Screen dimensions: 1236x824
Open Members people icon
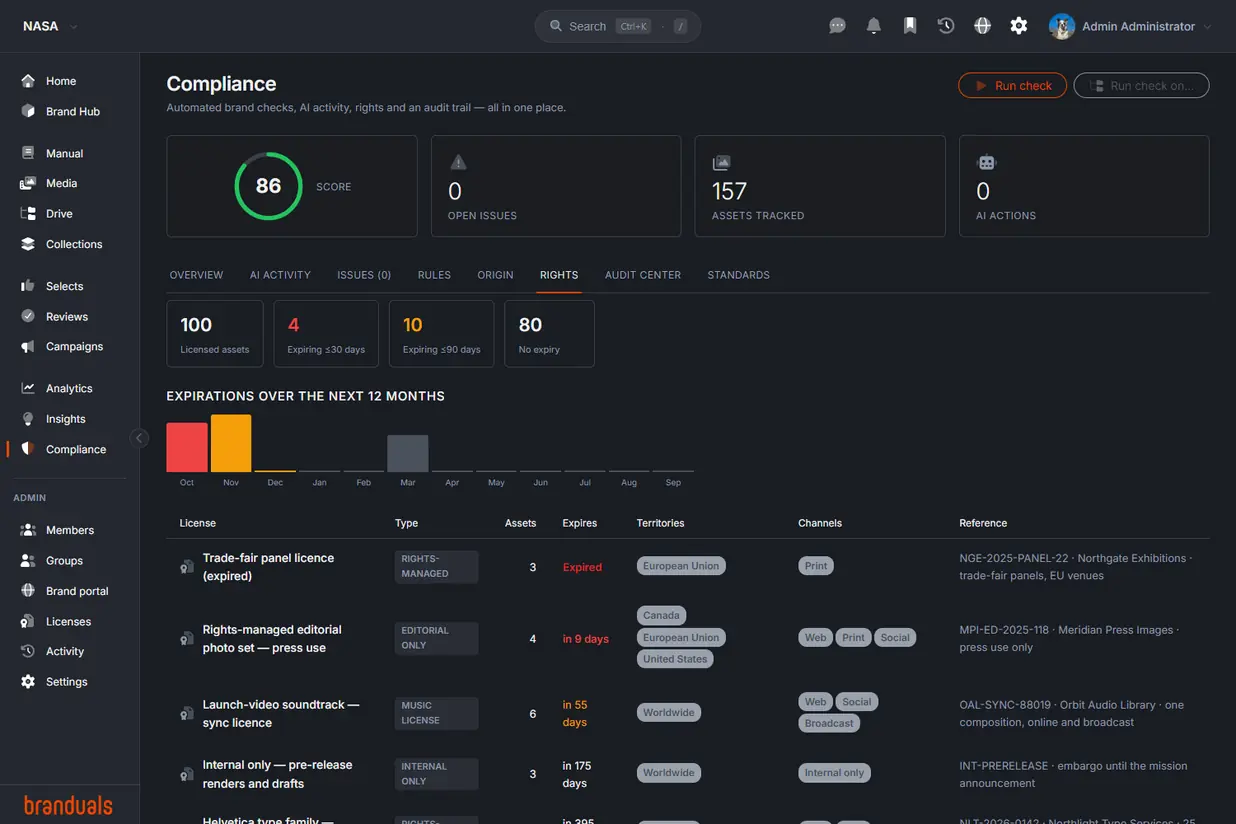click(28, 530)
